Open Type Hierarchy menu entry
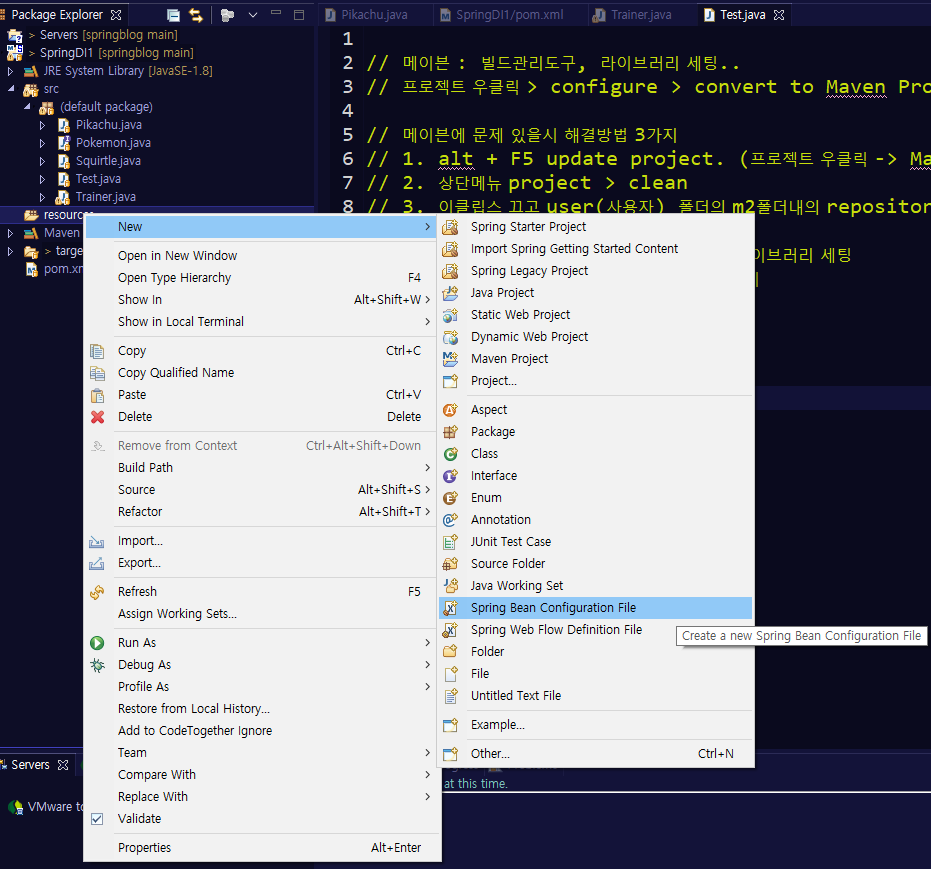Screen dimensions: 931x869 174,278
